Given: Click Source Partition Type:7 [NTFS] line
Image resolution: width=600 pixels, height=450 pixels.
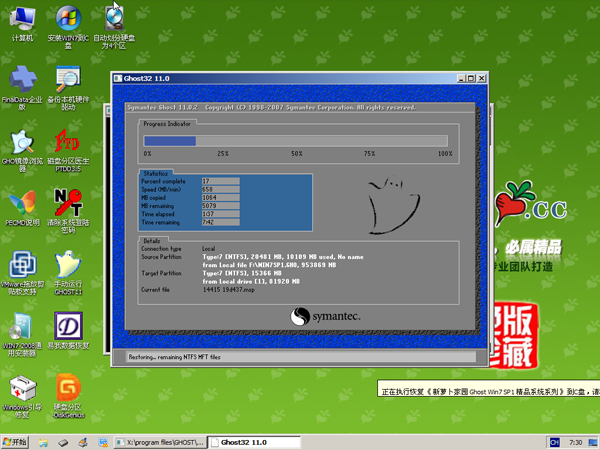Looking at the screenshot, I should [283, 257].
